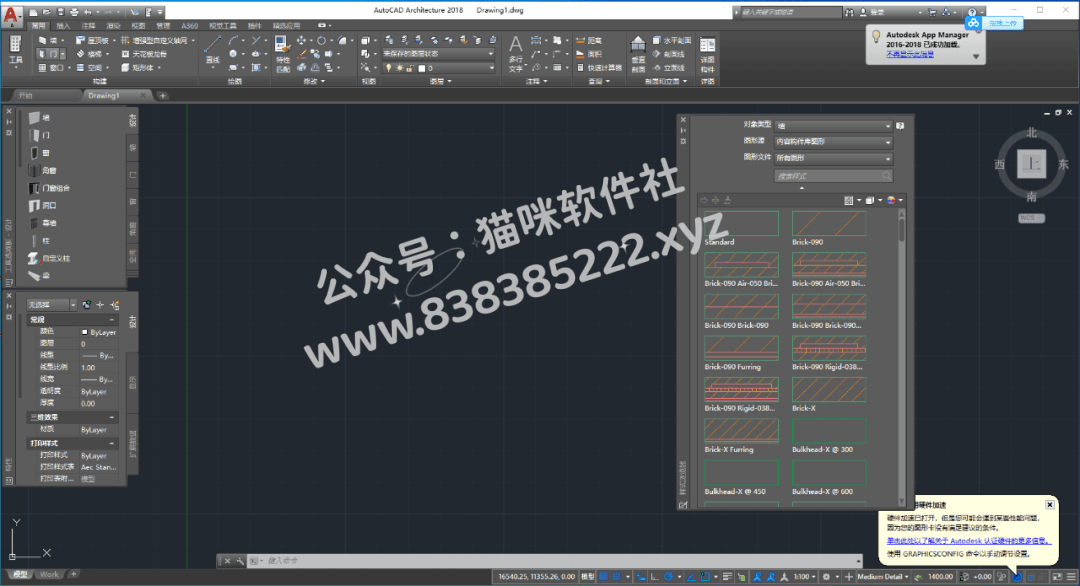The image size is (1080, 586).
Task: Toggle object snap in status bar
Action: coord(705,577)
